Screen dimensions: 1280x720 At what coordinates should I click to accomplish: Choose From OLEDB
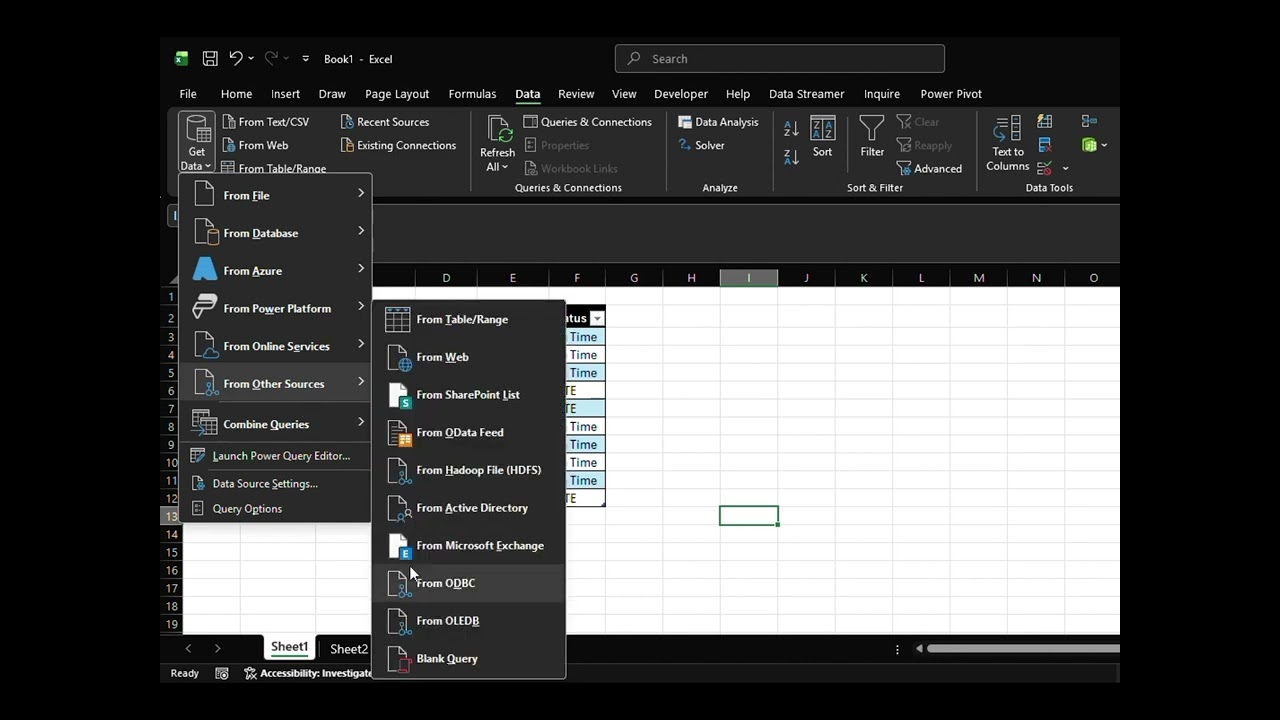click(x=469, y=621)
